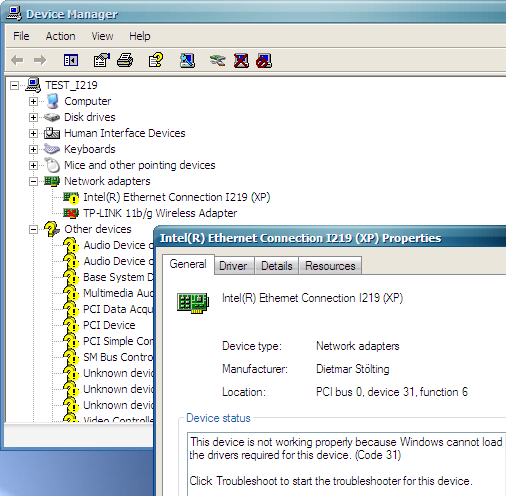Open the File menu
Screen dimensions: 506x496
pos(21,36)
